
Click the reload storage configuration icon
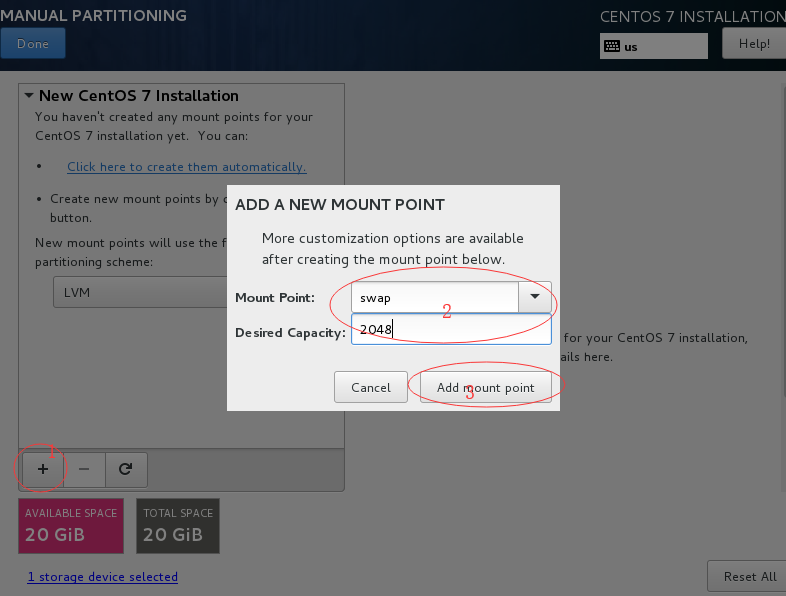coord(125,469)
